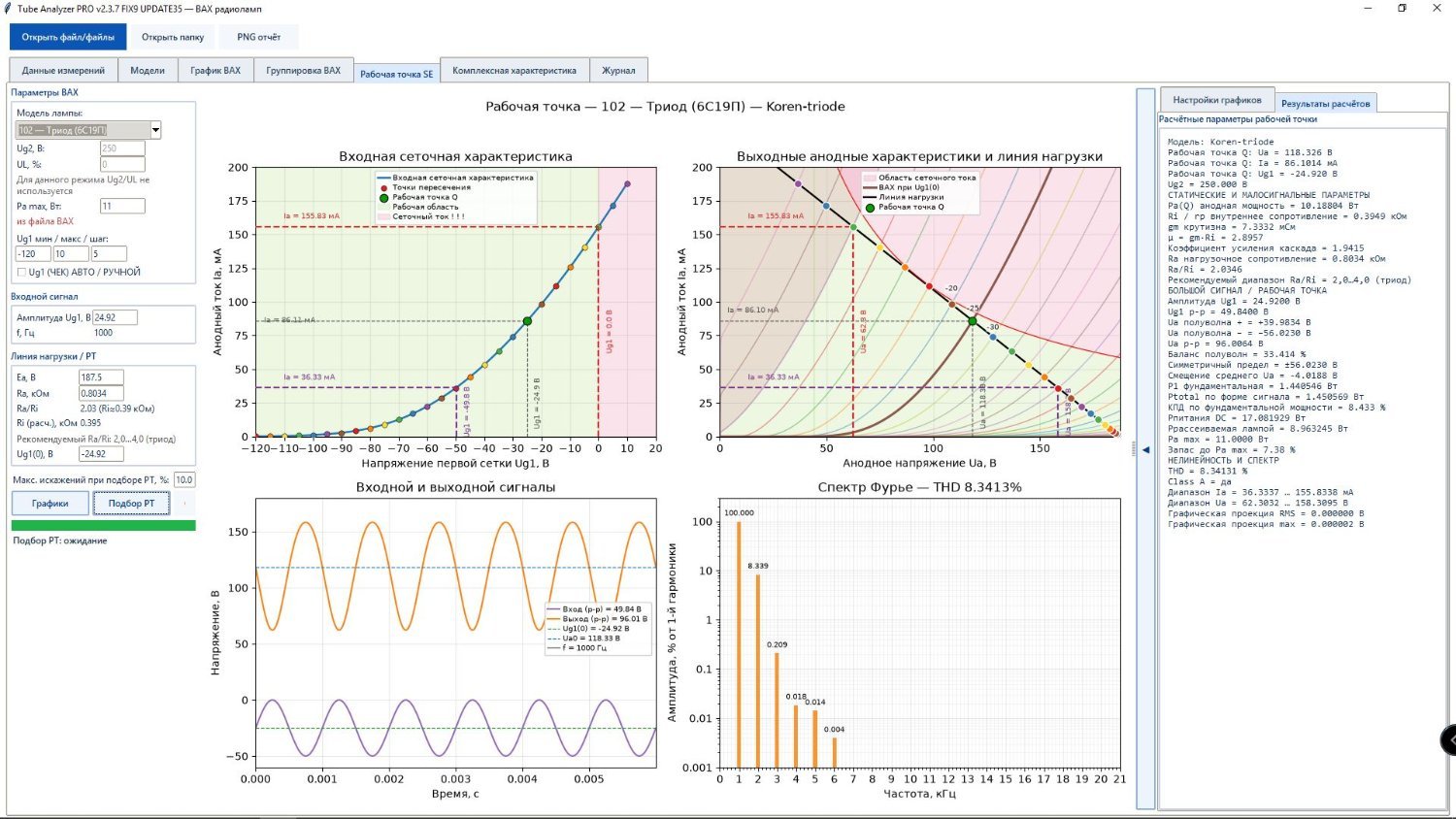Click the green progress bar under Графики
This screenshot has height=819, width=1456.
[103, 526]
